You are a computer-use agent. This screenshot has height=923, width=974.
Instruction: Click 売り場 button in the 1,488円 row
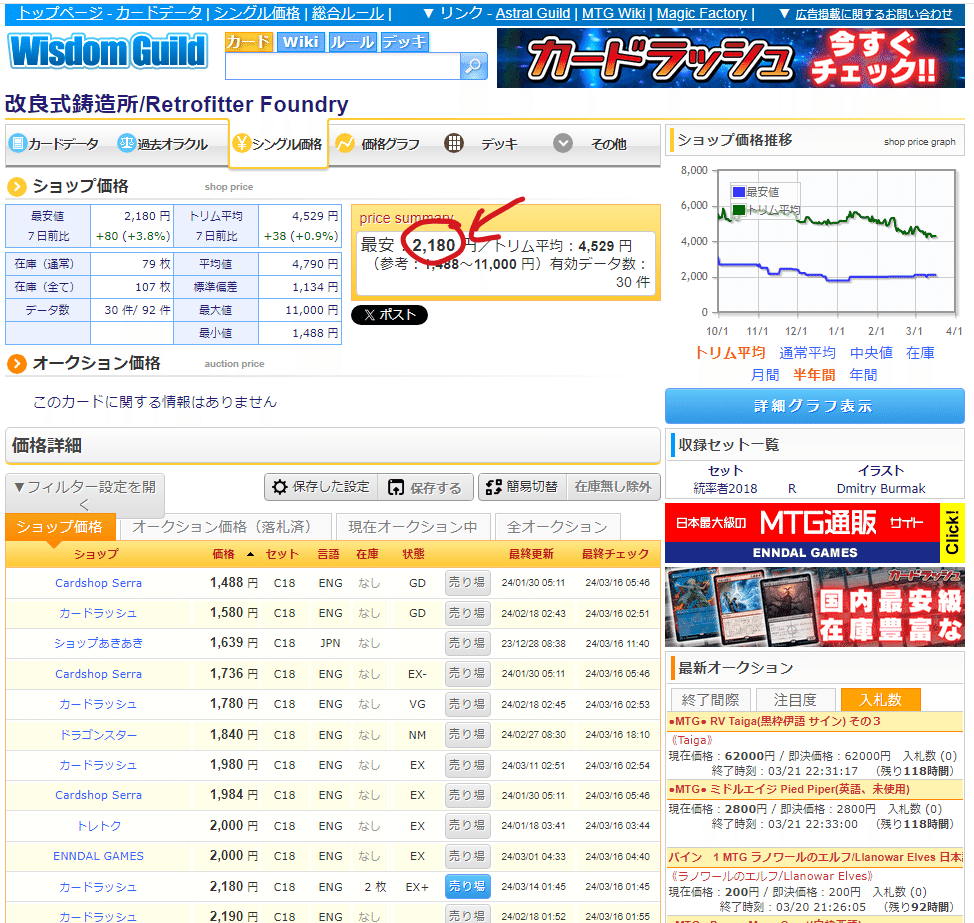[468, 583]
